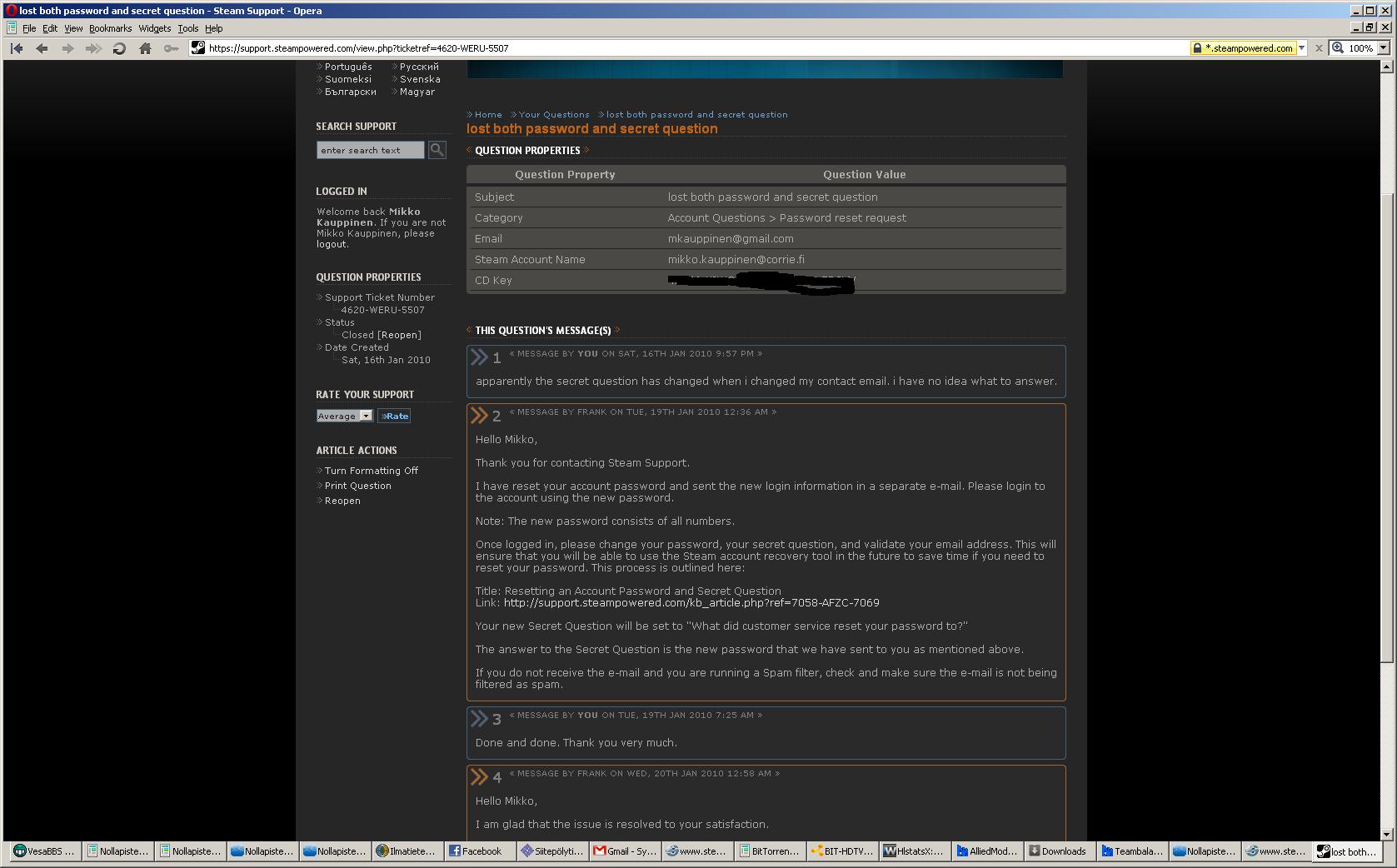Switch language to Português
This screenshot has height=868, width=1397.
click(x=348, y=67)
